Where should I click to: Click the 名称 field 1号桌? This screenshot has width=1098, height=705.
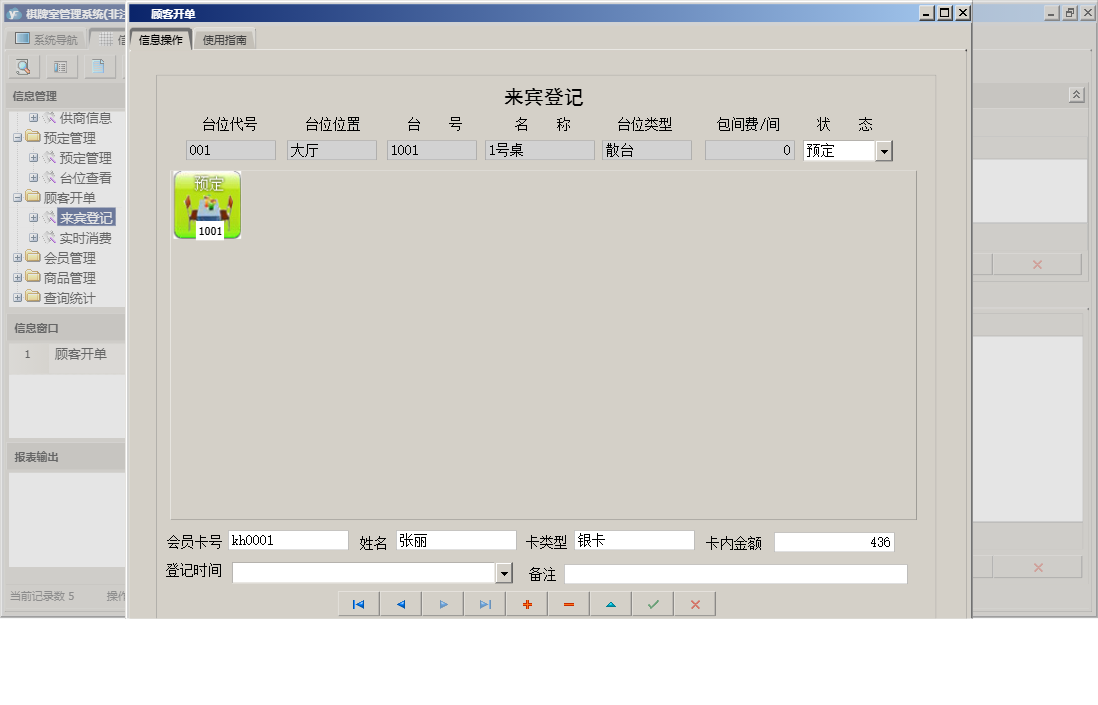click(540, 151)
